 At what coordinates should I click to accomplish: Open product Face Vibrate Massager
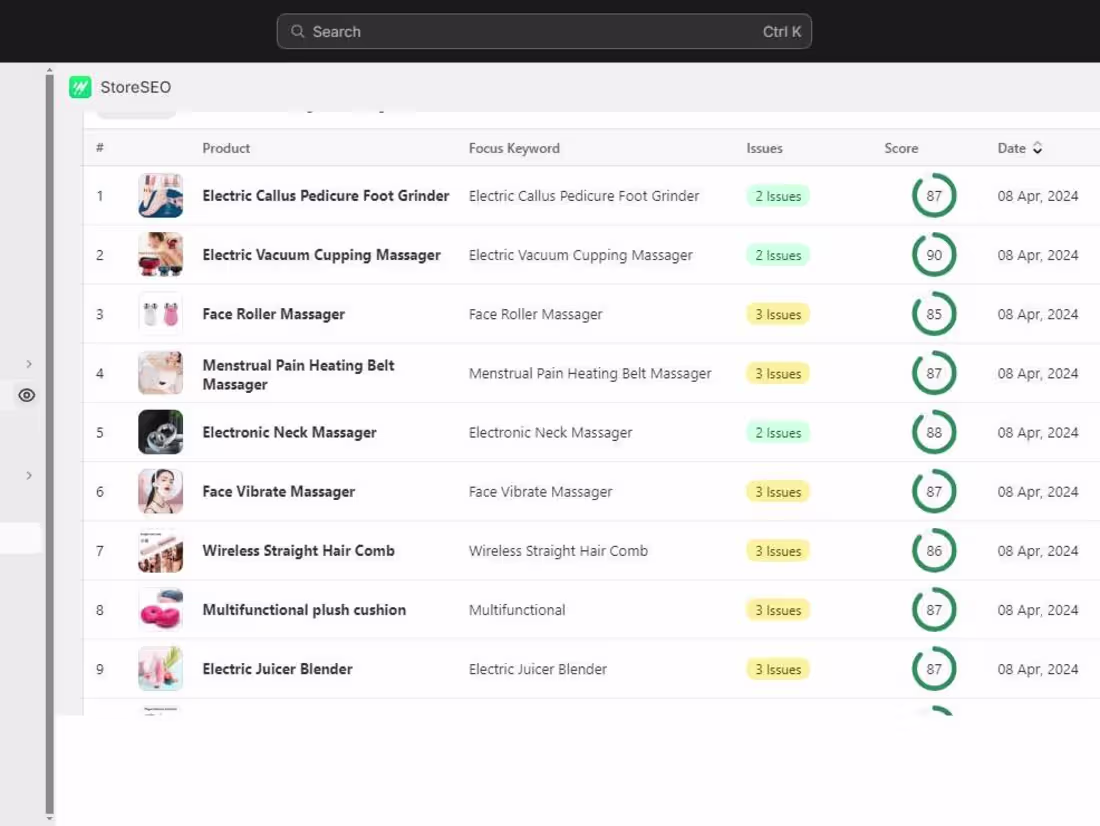coord(279,491)
